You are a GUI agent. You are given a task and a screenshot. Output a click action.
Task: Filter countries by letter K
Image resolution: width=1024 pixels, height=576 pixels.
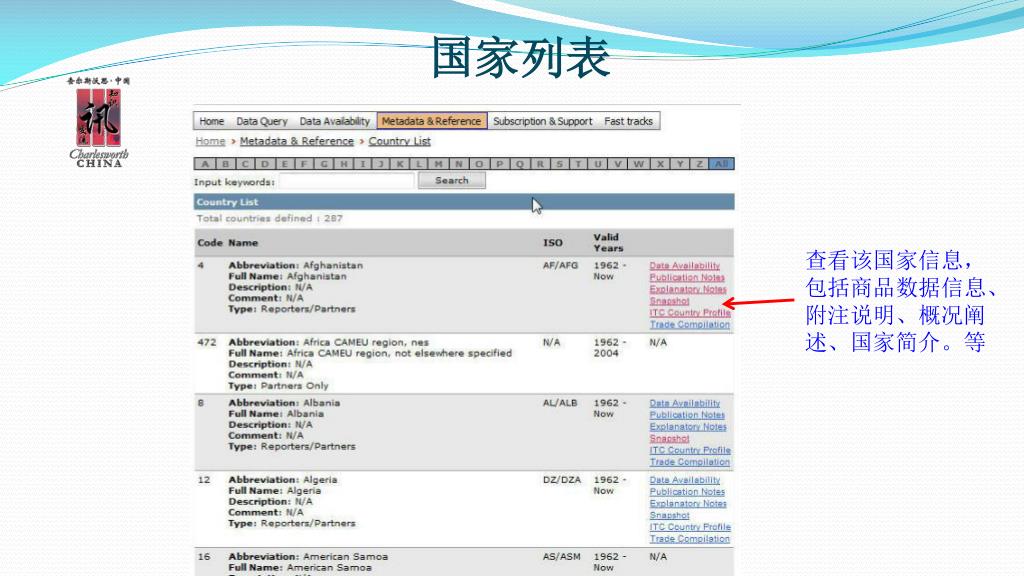[400, 164]
